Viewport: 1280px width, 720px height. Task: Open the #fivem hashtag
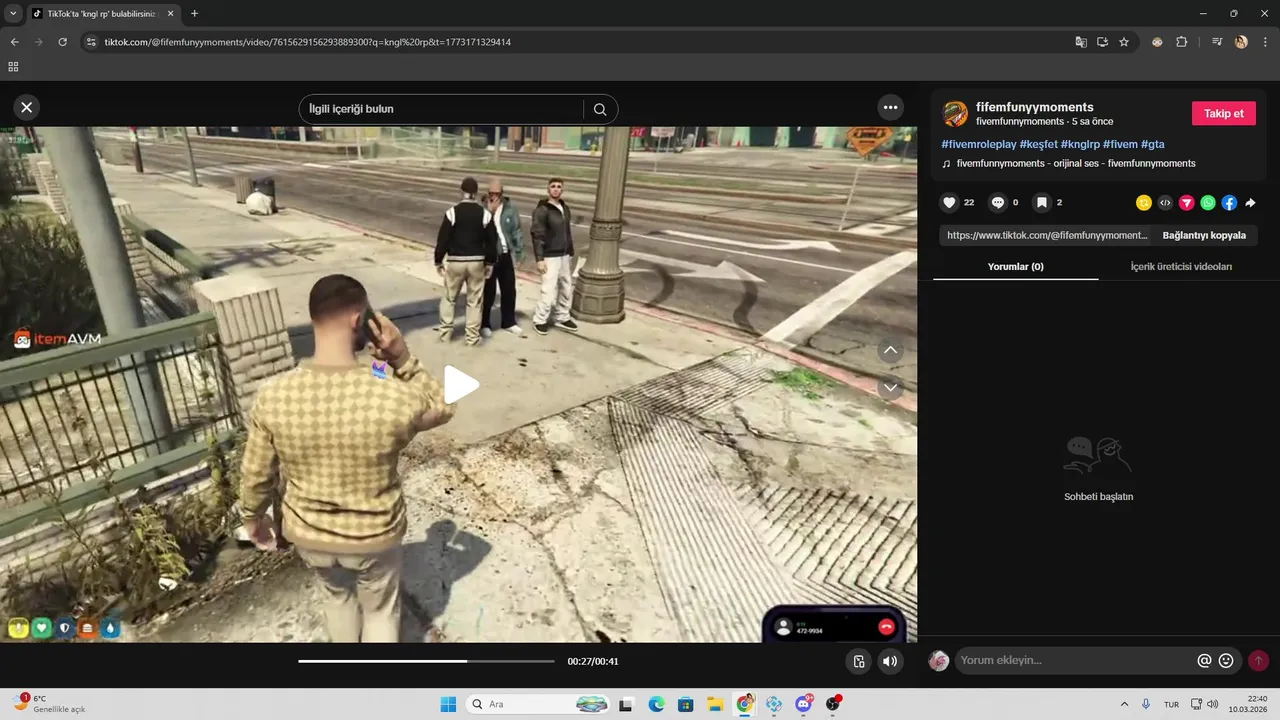pyautogui.click(x=1120, y=144)
